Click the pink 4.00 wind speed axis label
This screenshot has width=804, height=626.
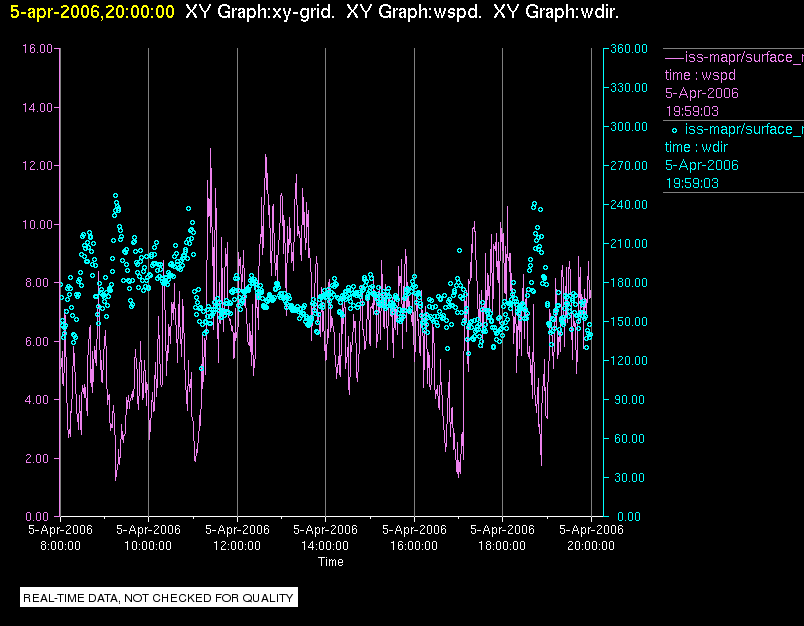(x=39, y=400)
